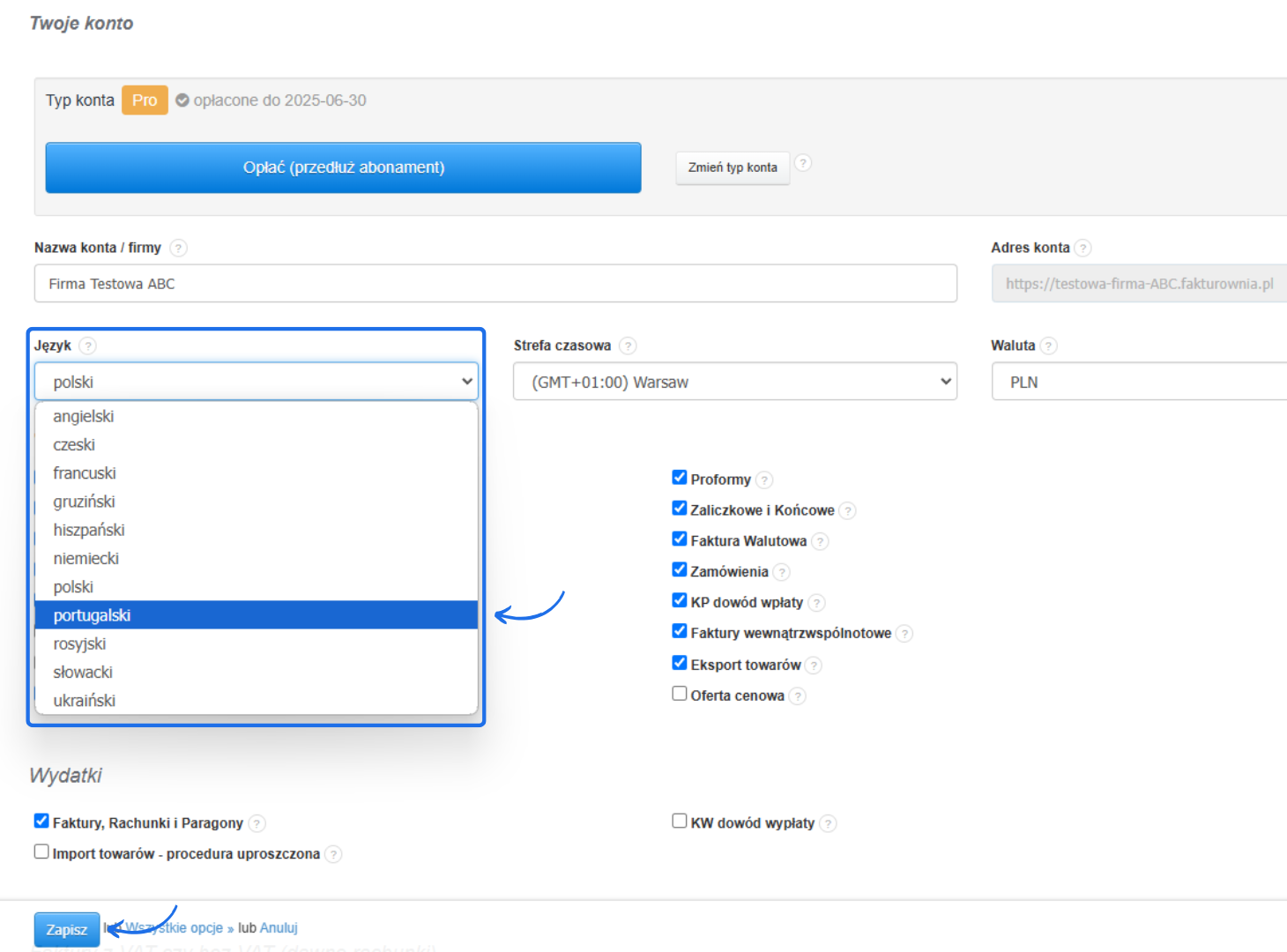1287x952 pixels.
Task: Click help icon next to Waluta
Action: (1048, 346)
